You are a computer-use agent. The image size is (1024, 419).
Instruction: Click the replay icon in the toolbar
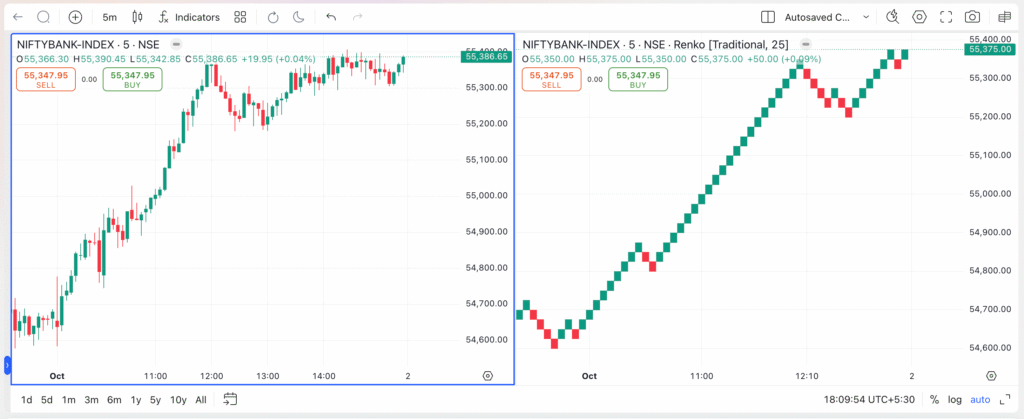pyautogui.click(x=274, y=17)
